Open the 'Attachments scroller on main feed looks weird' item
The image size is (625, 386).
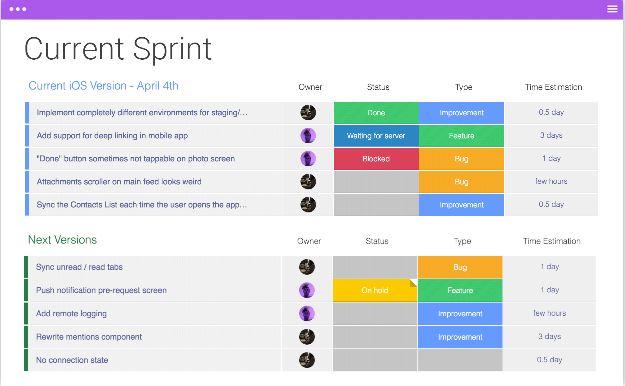point(119,182)
